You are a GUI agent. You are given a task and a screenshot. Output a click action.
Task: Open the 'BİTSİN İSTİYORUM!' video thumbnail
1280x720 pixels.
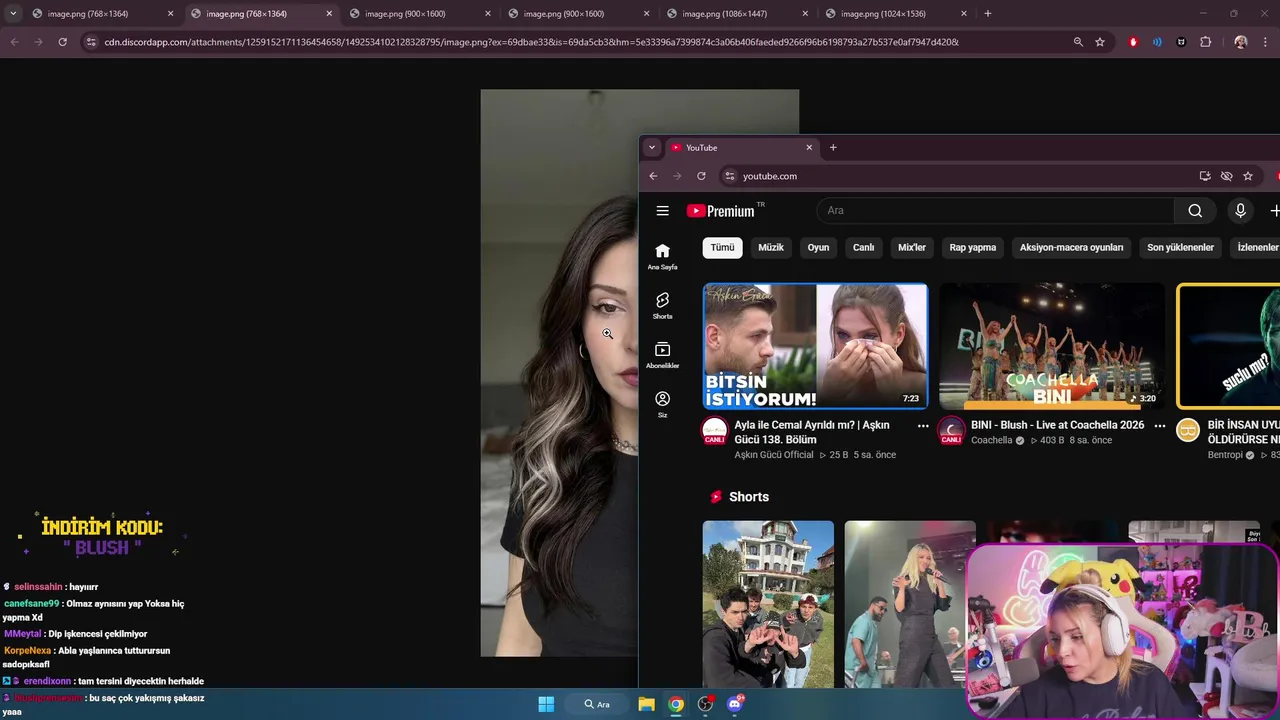tap(815, 346)
